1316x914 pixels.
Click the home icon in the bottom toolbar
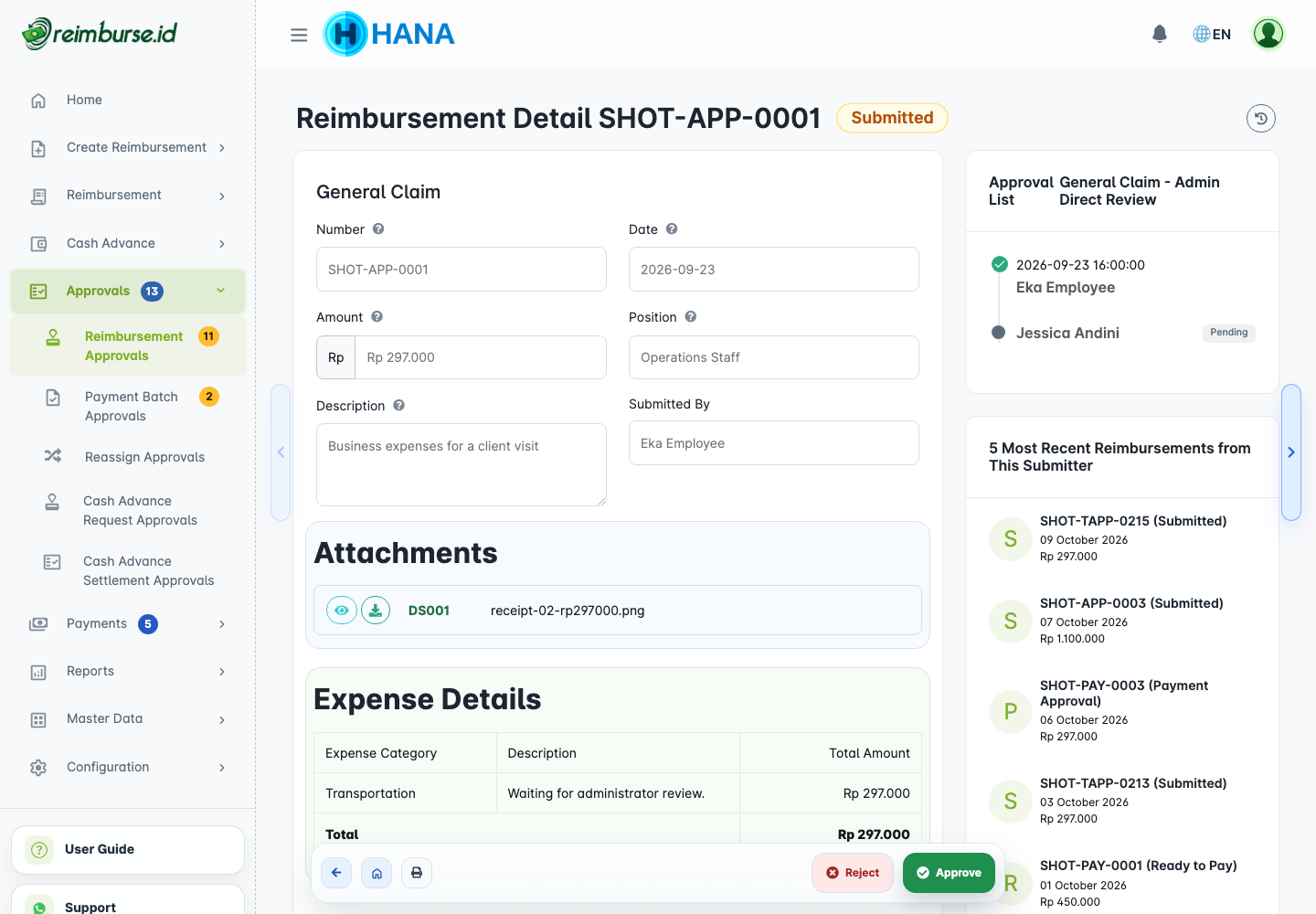tap(377, 872)
